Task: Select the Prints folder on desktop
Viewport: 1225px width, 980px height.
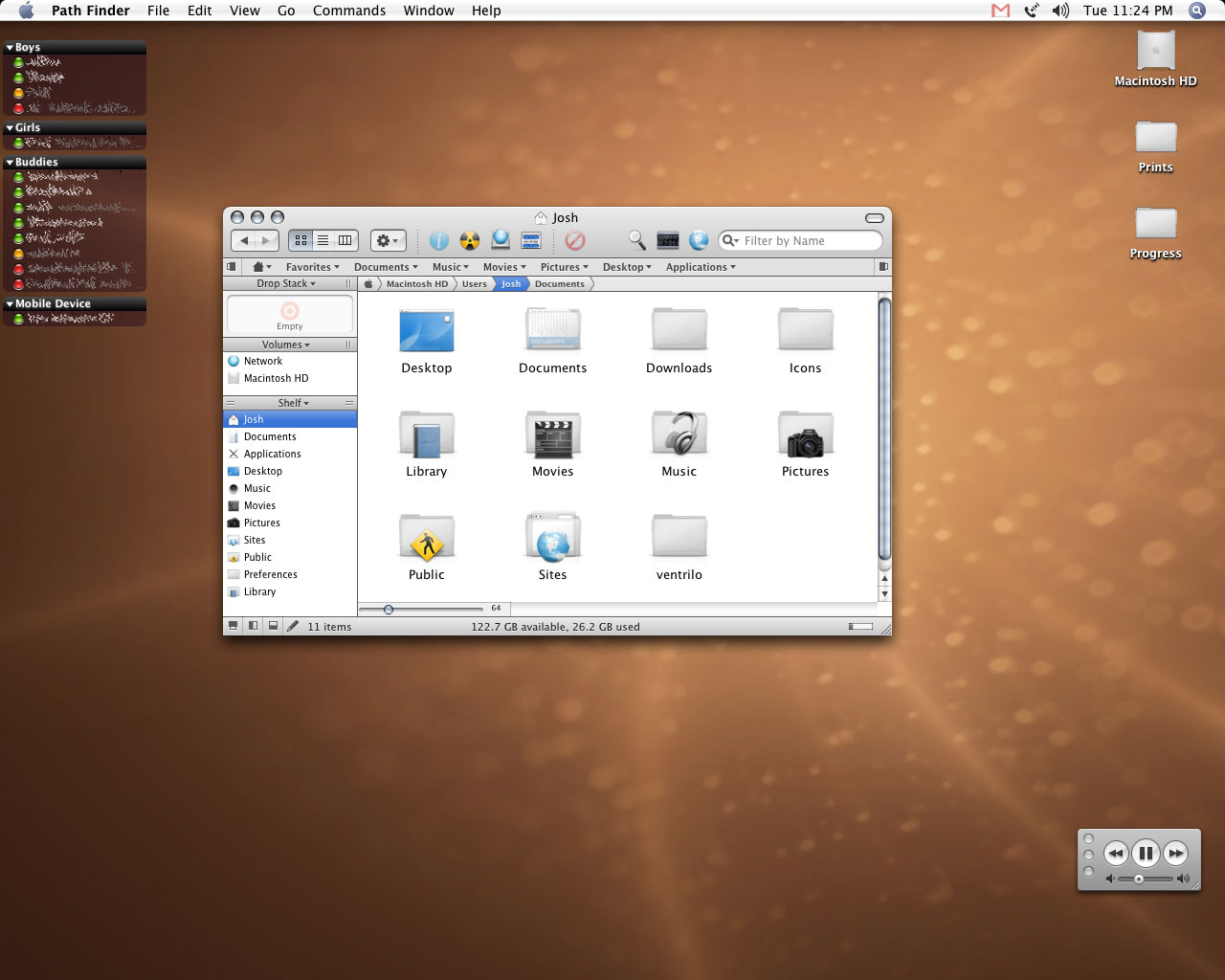Action: (1155, 137)
